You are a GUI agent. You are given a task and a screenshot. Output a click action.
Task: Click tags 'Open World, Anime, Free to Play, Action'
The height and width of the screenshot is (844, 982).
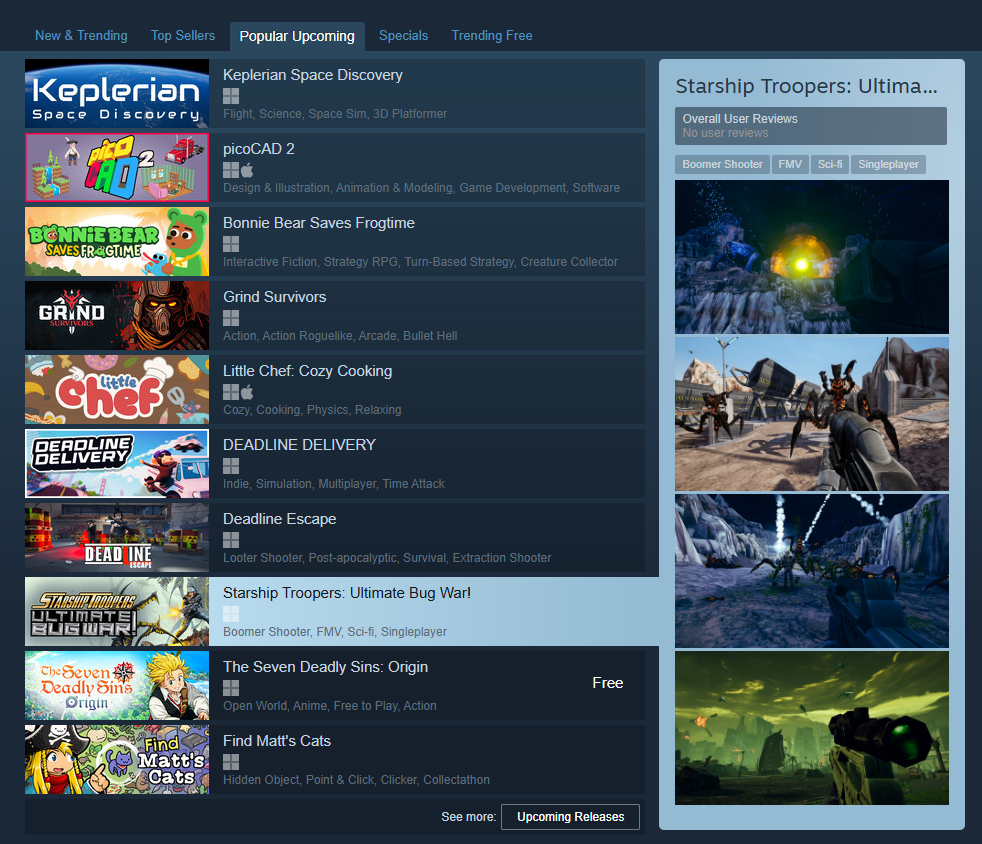(329, 706)
